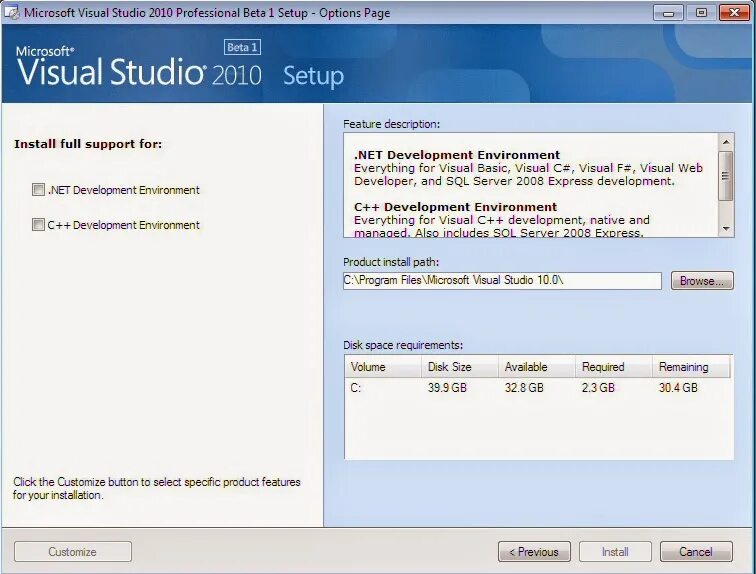Click the setup icon in title bar
The height and width of the screenshot is (574, 756).
coord(12,12)
